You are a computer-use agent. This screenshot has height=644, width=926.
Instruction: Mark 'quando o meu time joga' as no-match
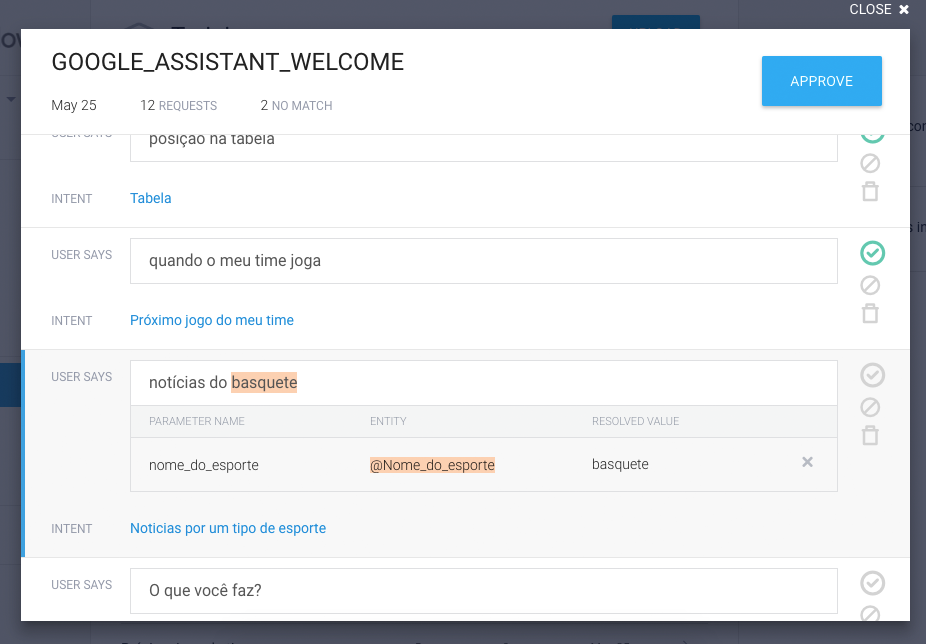pos(870,285)
